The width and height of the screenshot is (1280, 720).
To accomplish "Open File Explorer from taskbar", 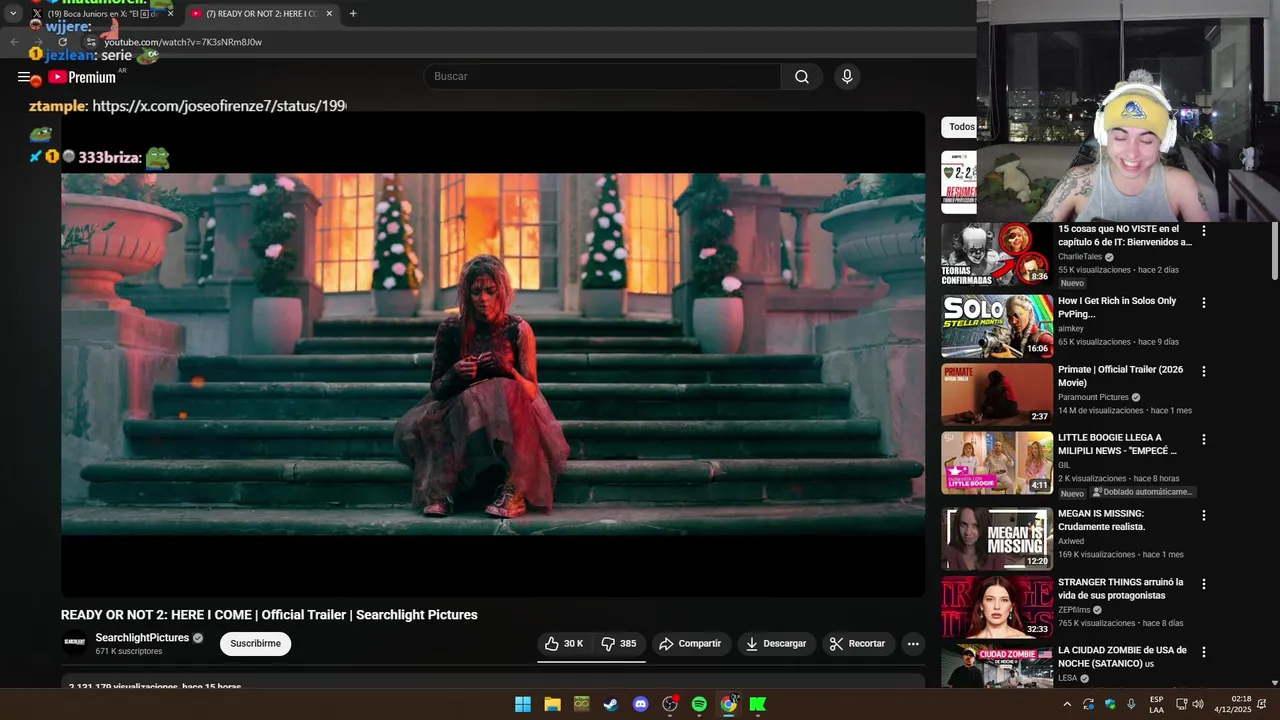I will [x=552, y=704].
